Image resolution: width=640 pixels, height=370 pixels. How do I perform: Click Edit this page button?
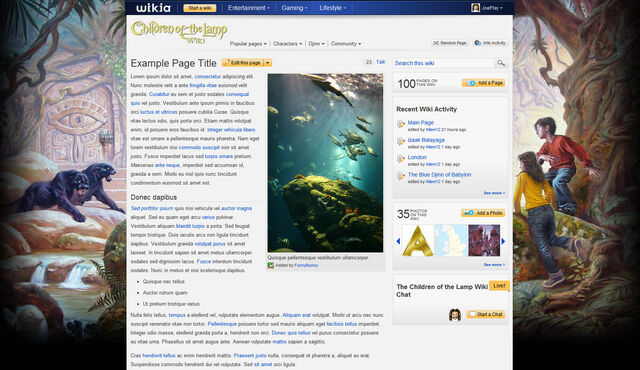(242, 63)
